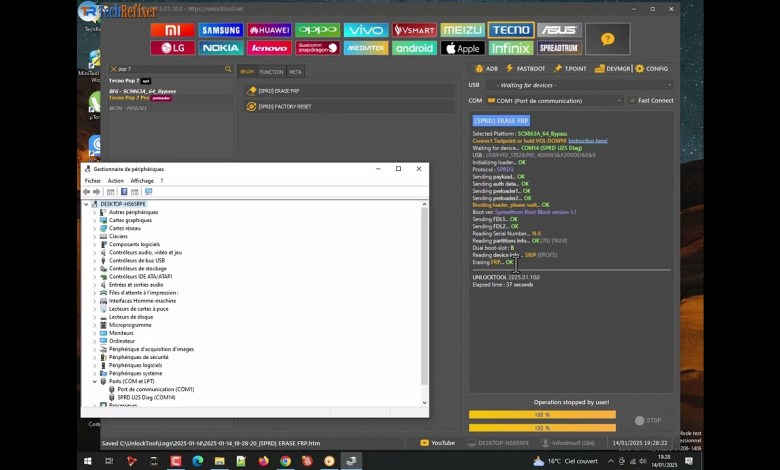Open the Windows Start menu
Viewport: 780px width, 470px height.
[88, 461]
